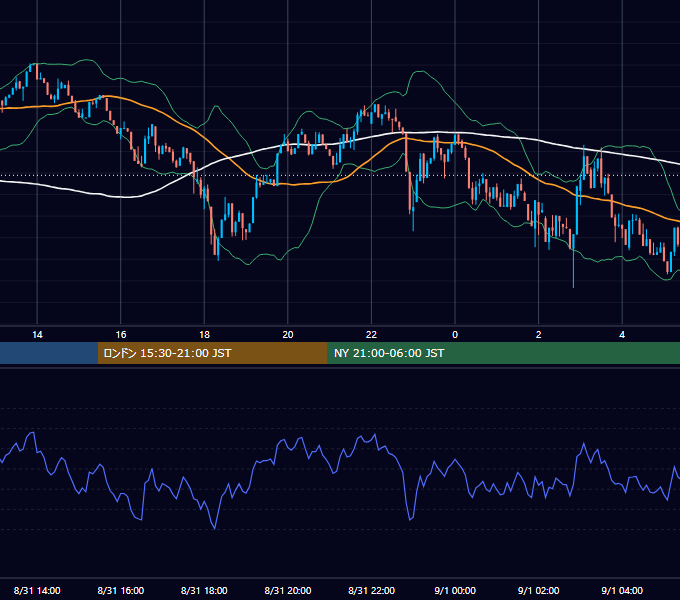The width and height of the screenshot is (680, 600).
Task: Click the 9/1 04:00 label on indicator axis
Action: pos(622,590)
